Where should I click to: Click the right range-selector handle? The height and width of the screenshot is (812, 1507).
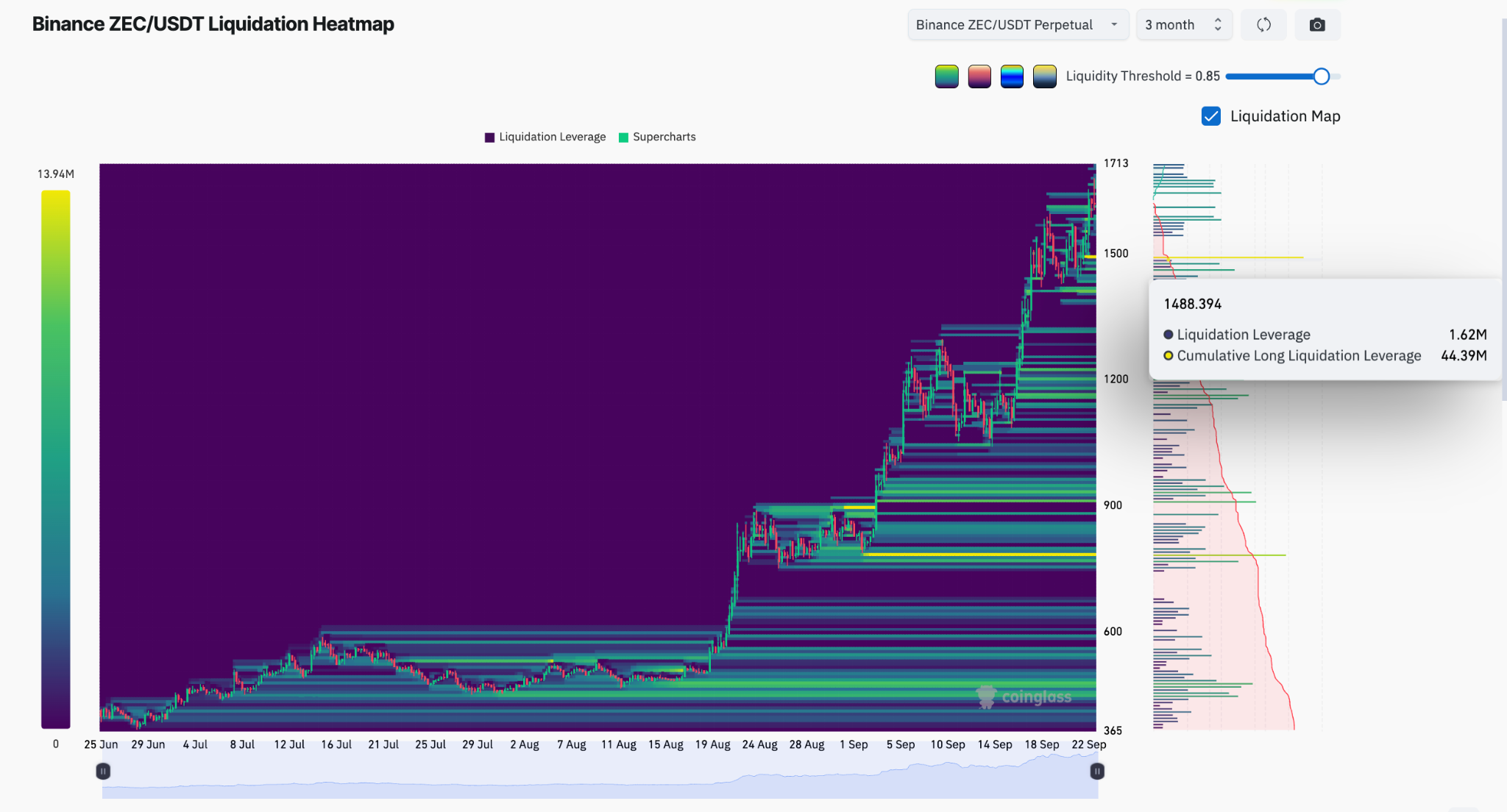[x=1096, y=771]
